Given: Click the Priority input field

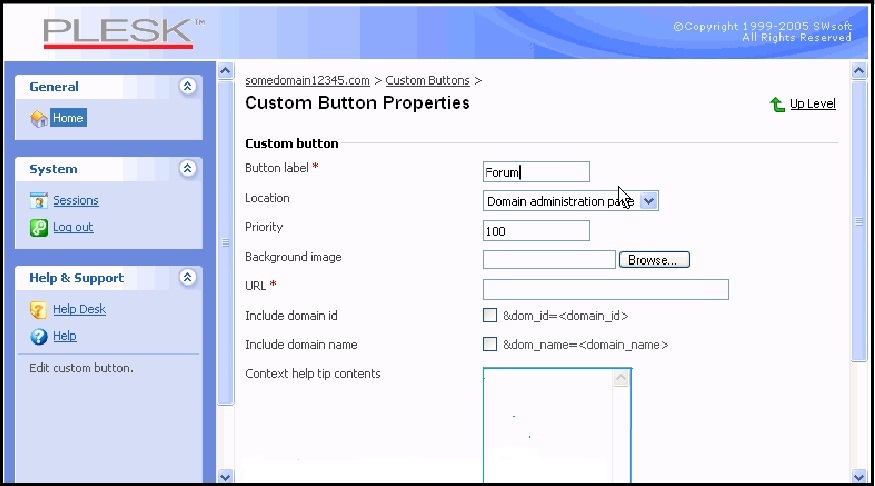Looking at the screenshot, I should tap(536, 231).
